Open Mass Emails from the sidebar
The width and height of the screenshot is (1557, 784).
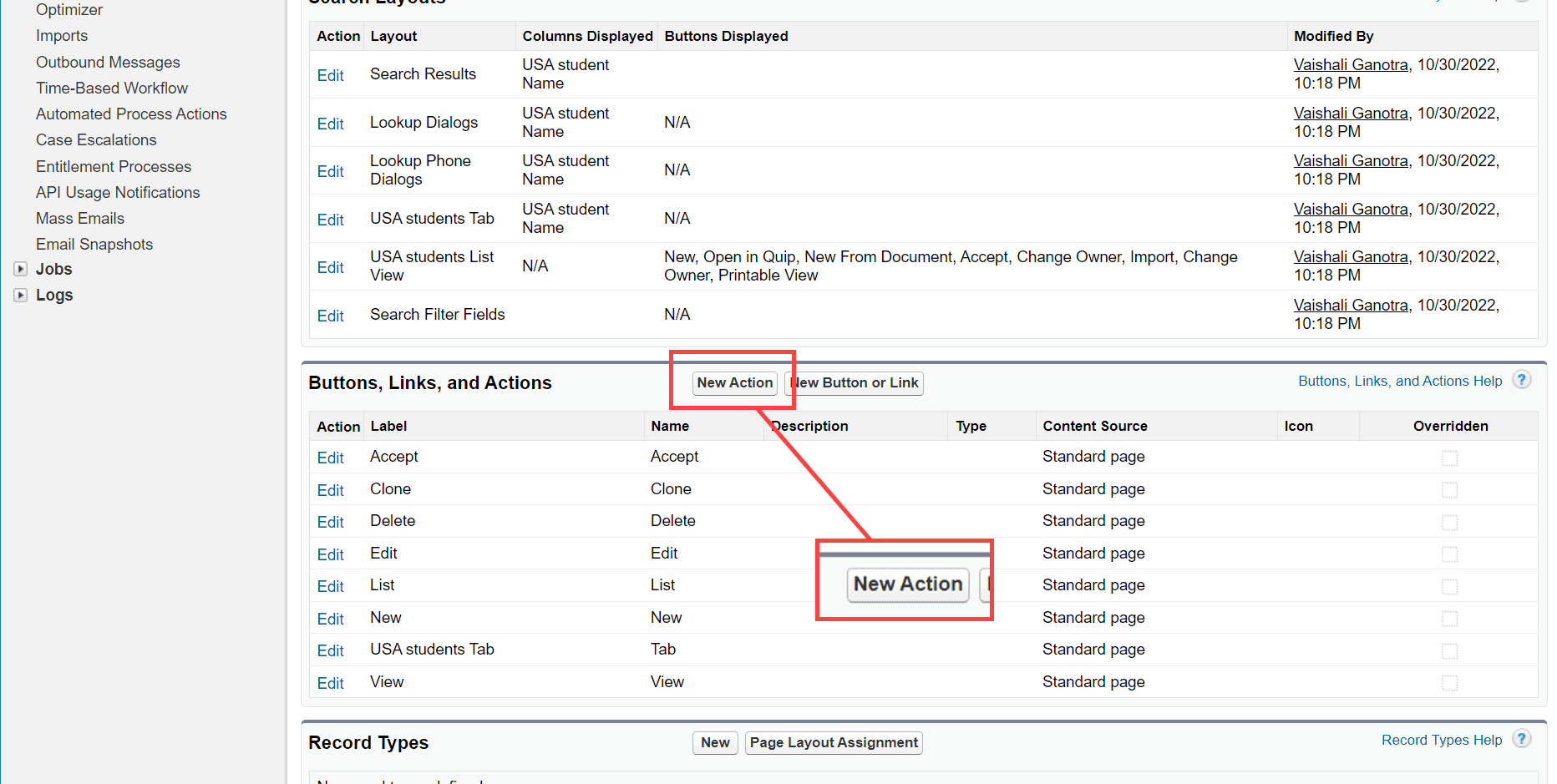point(79,218)
